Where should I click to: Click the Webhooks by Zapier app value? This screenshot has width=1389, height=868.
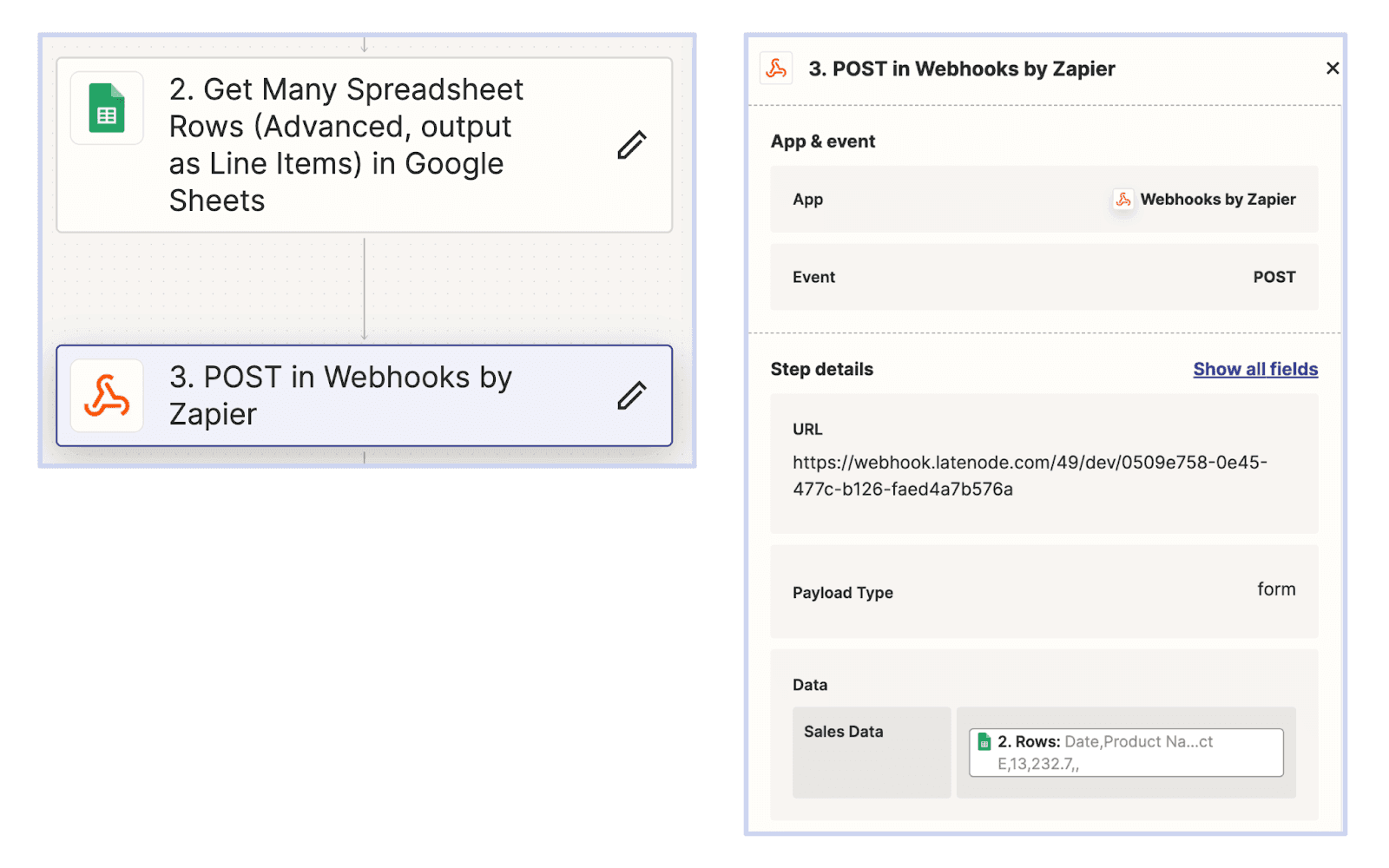pos(1217,200)
